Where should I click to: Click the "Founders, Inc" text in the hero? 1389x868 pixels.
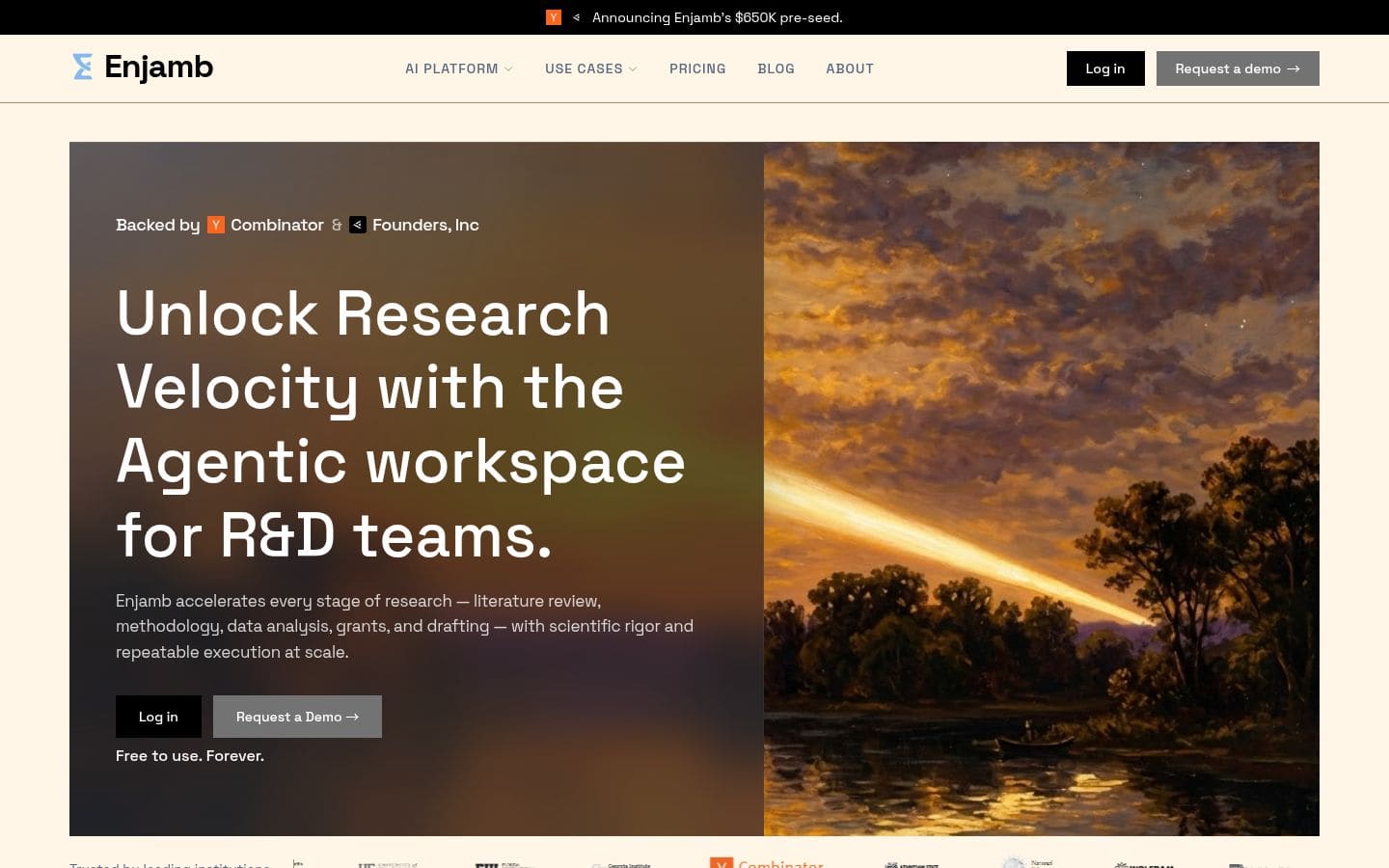(425, 225)
